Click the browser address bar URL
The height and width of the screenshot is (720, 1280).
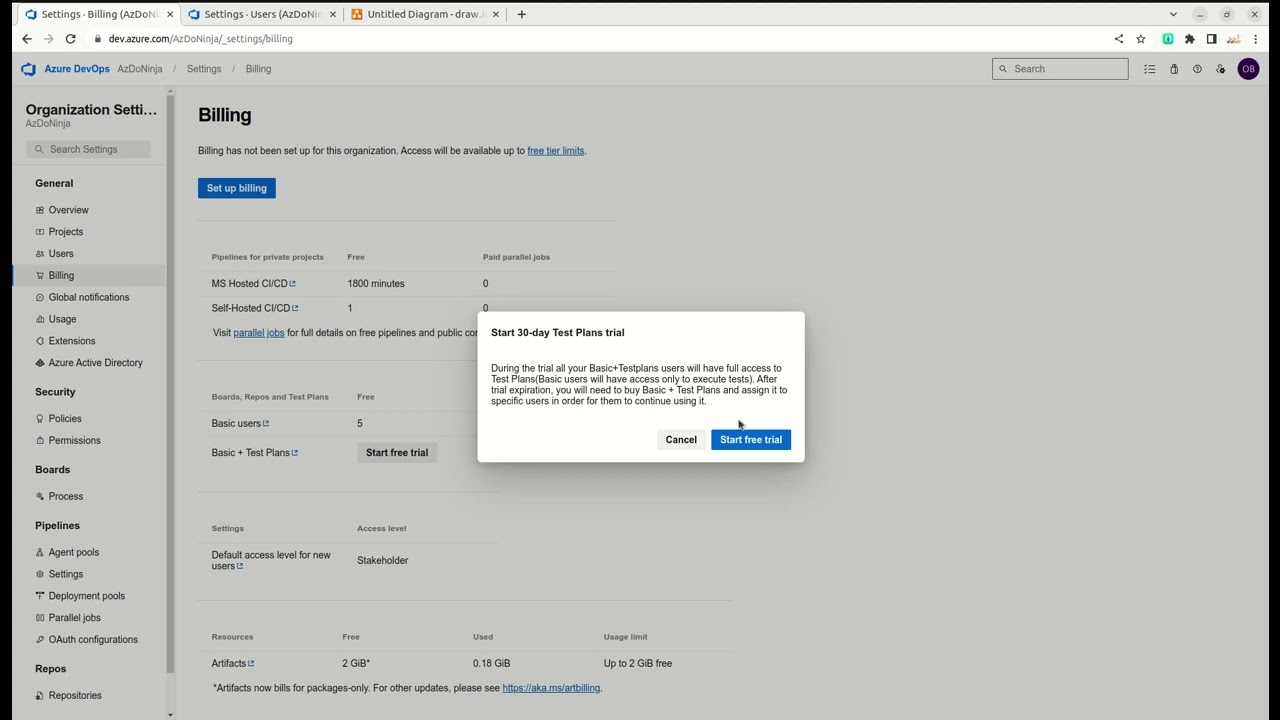201,39
